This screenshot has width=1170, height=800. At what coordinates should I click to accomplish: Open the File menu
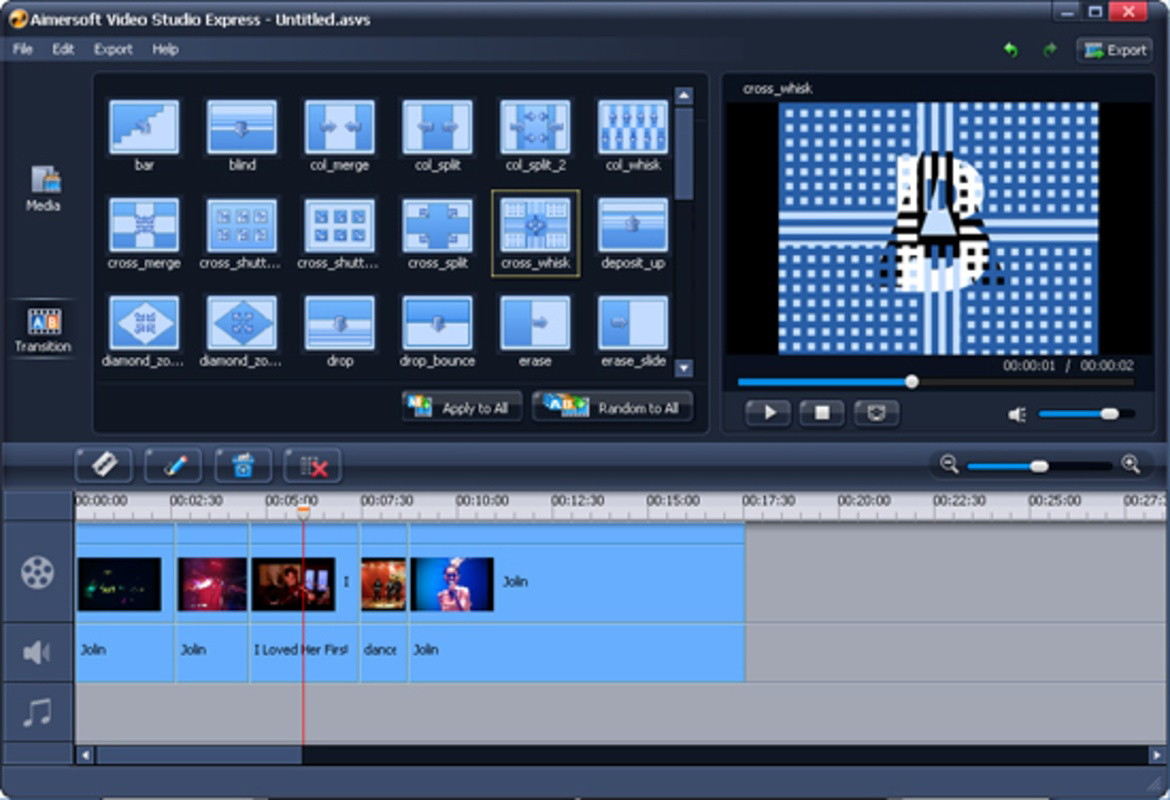22,49
